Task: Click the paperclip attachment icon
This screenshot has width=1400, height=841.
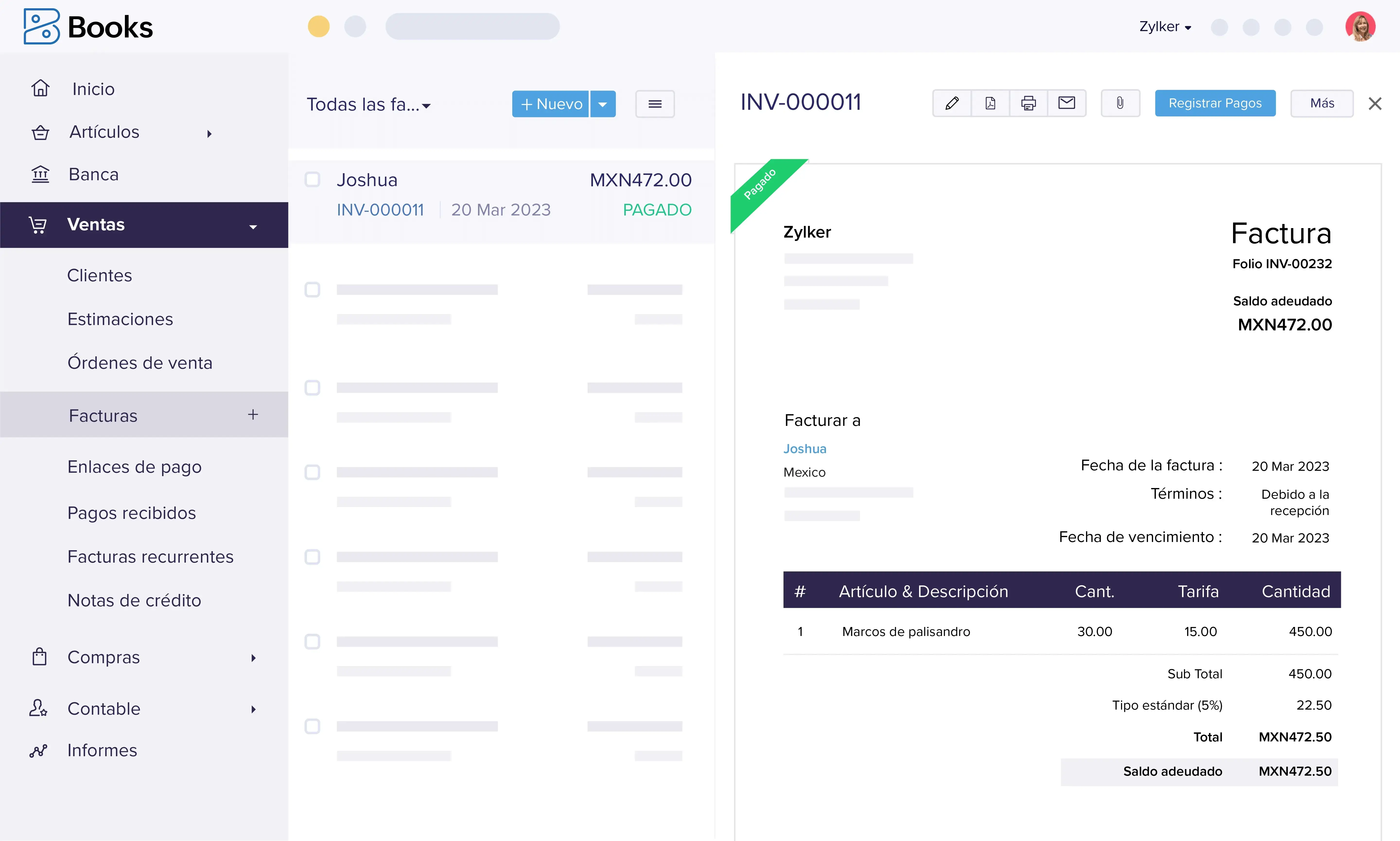Action: coord(1120,103)
